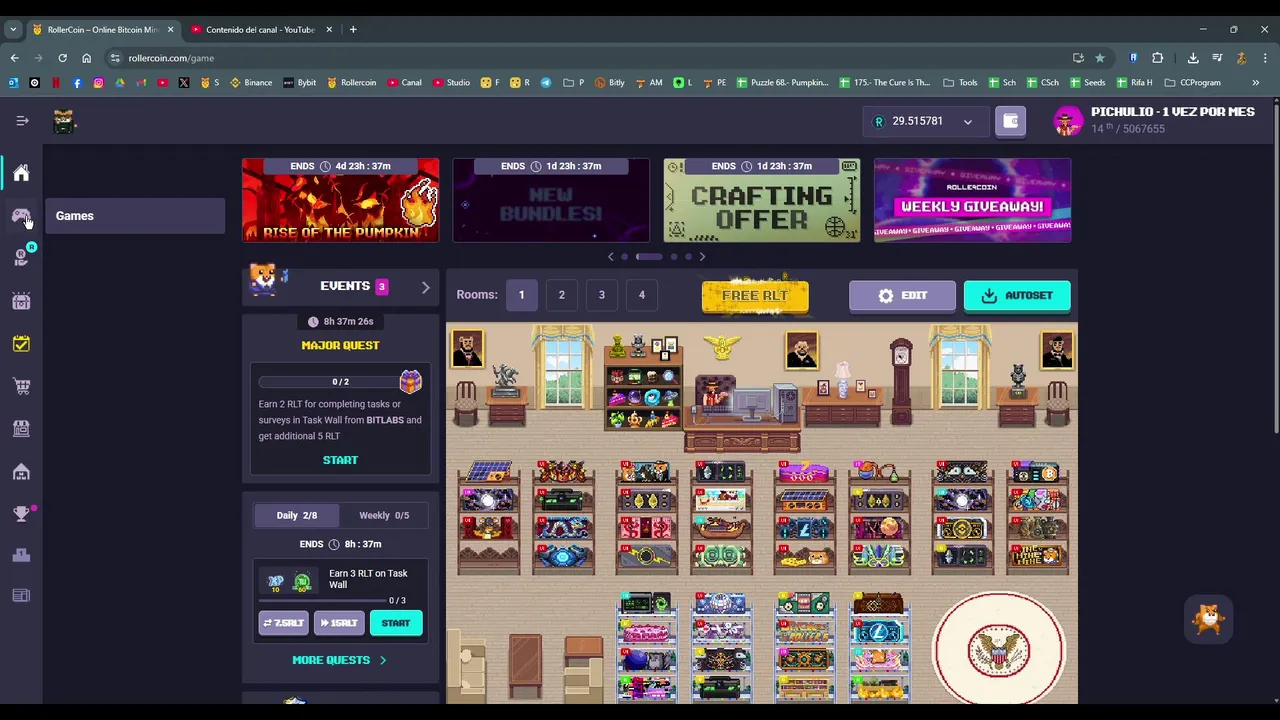1280x720 pixels.
Task: Switch to the Daily 2/8 quests tab
Action: [x=296, y=515]
